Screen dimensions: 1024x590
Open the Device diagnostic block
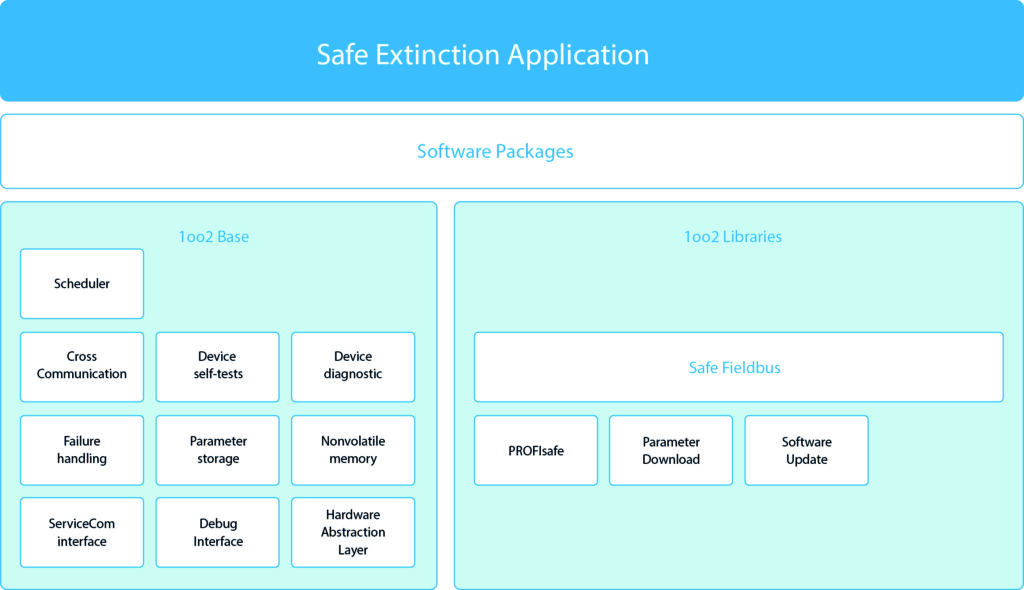353,366
